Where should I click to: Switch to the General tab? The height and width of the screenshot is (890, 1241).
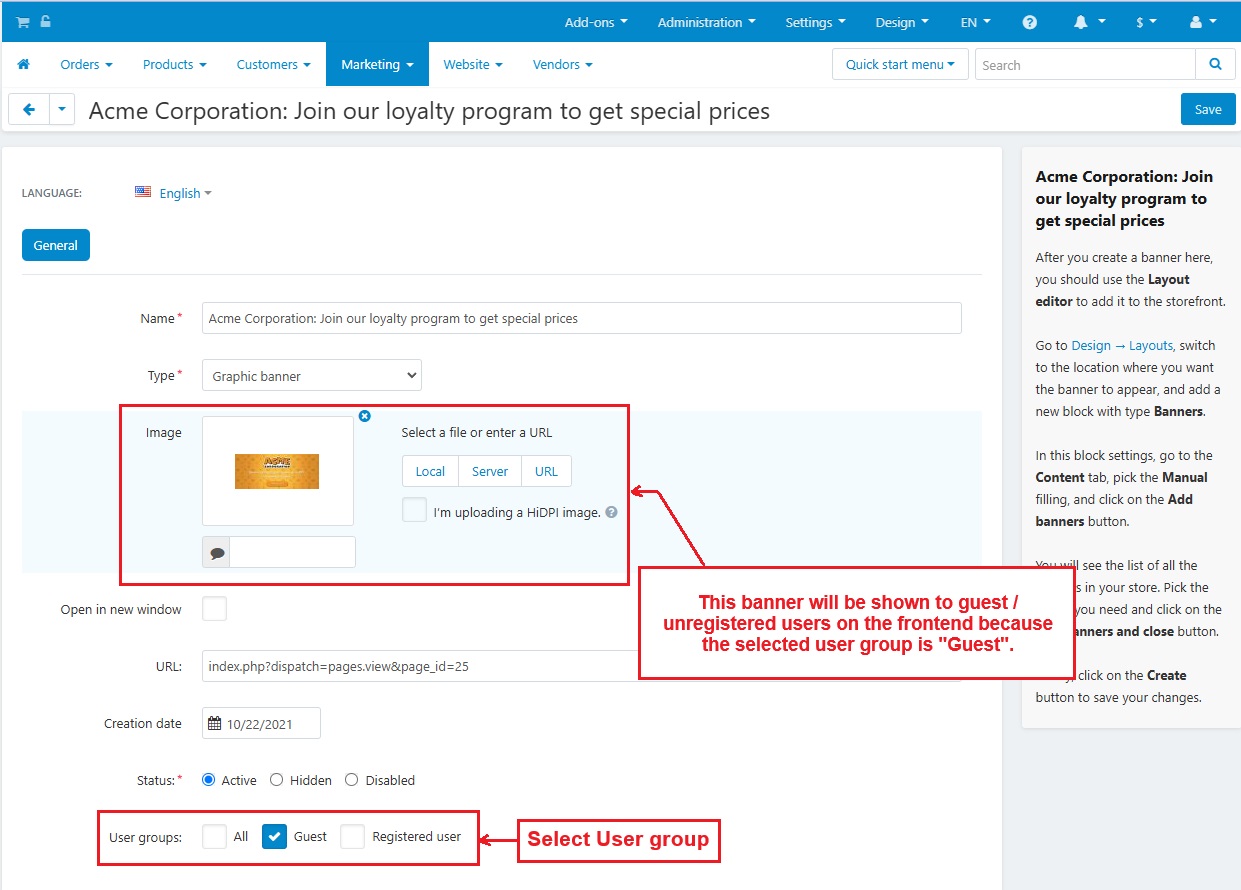(x=56, y=245)
